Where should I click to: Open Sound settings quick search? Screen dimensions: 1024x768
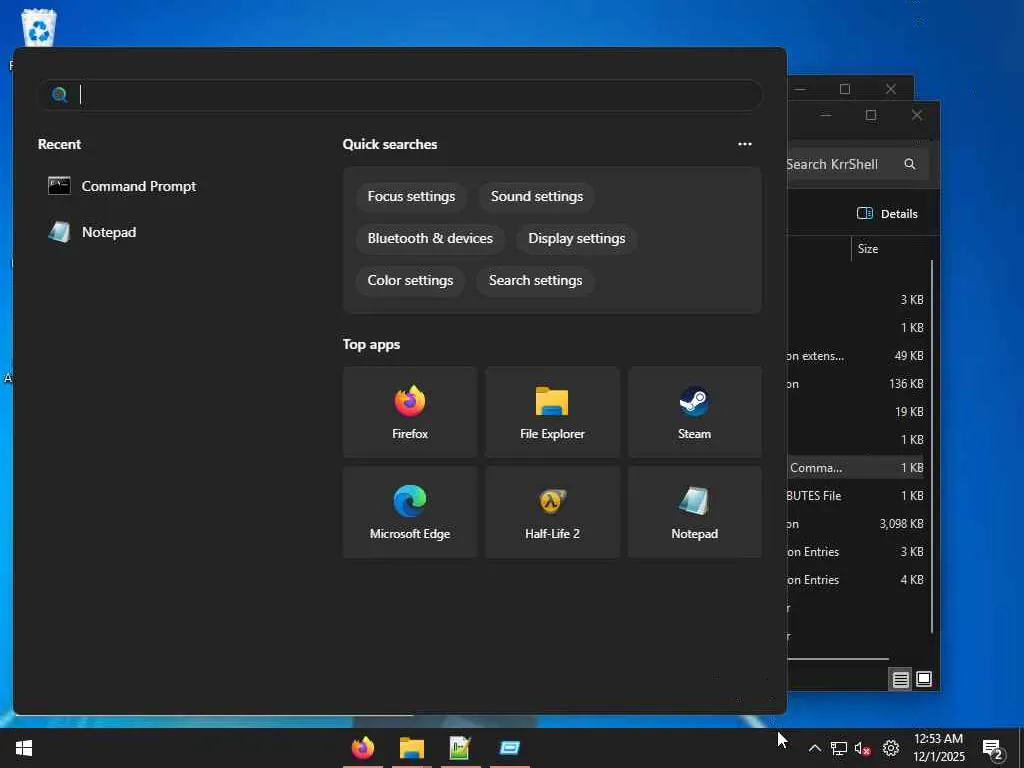coord(537,197)
